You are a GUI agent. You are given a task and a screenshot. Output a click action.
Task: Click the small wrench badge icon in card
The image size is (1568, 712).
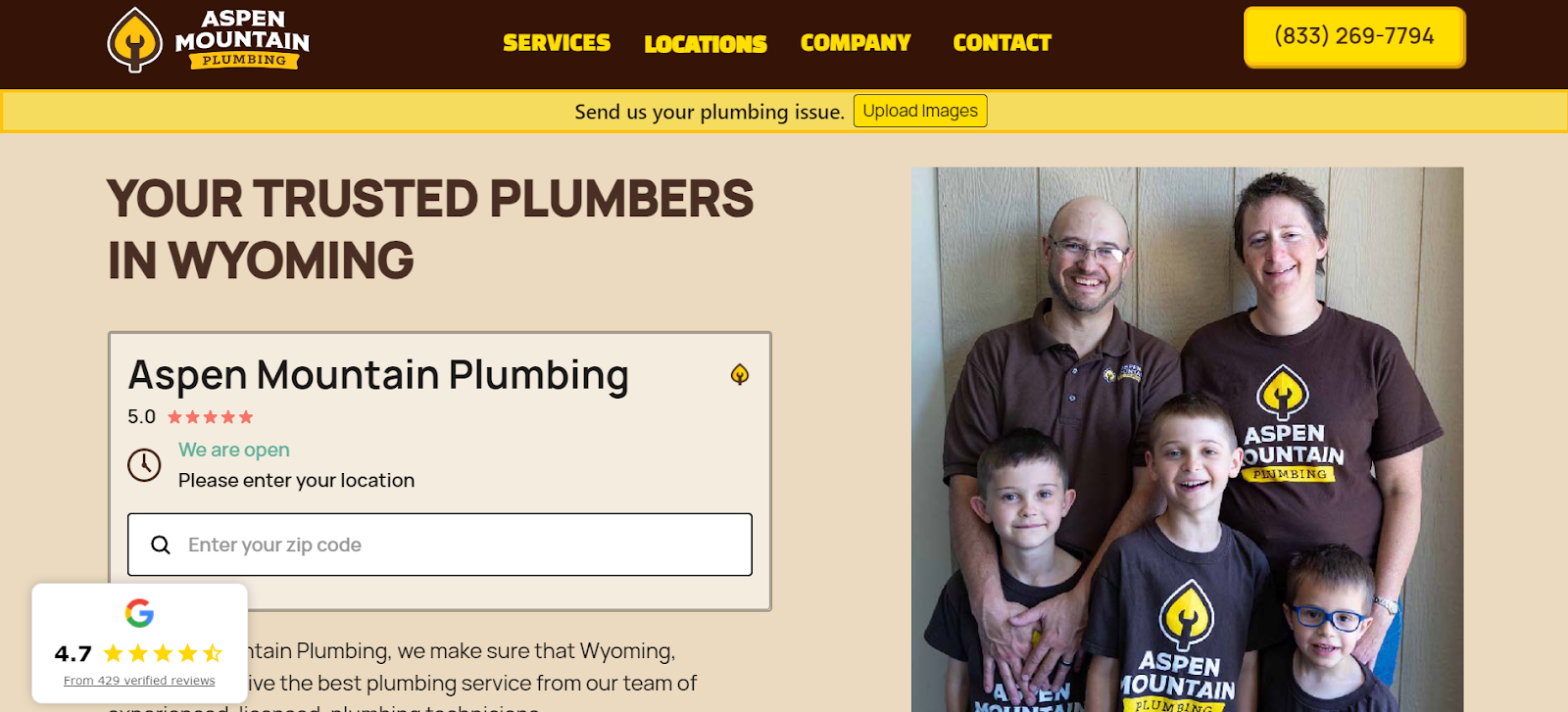740,374
